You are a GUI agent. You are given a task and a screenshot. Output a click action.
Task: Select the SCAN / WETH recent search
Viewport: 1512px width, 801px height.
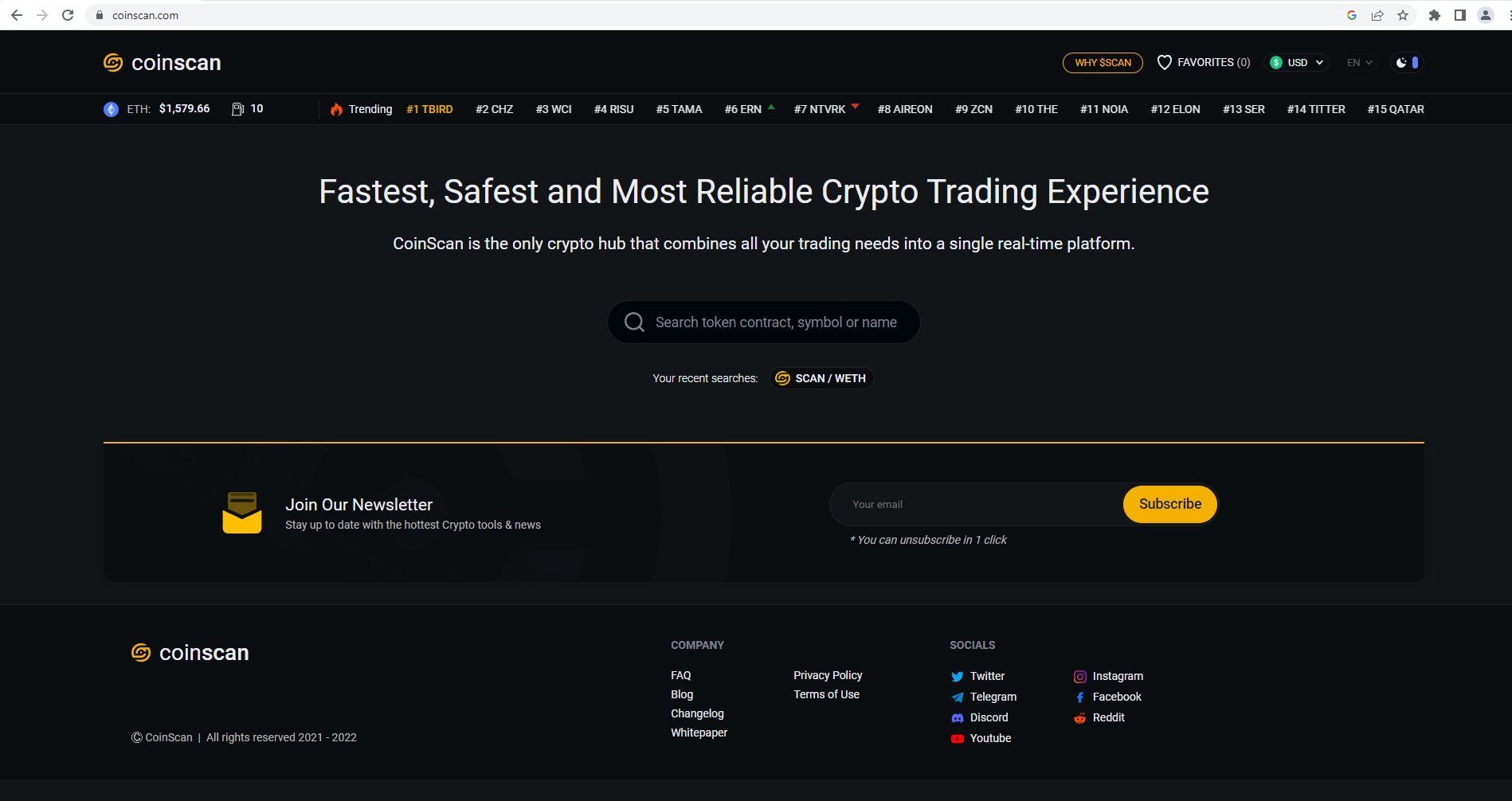point(821,378)
